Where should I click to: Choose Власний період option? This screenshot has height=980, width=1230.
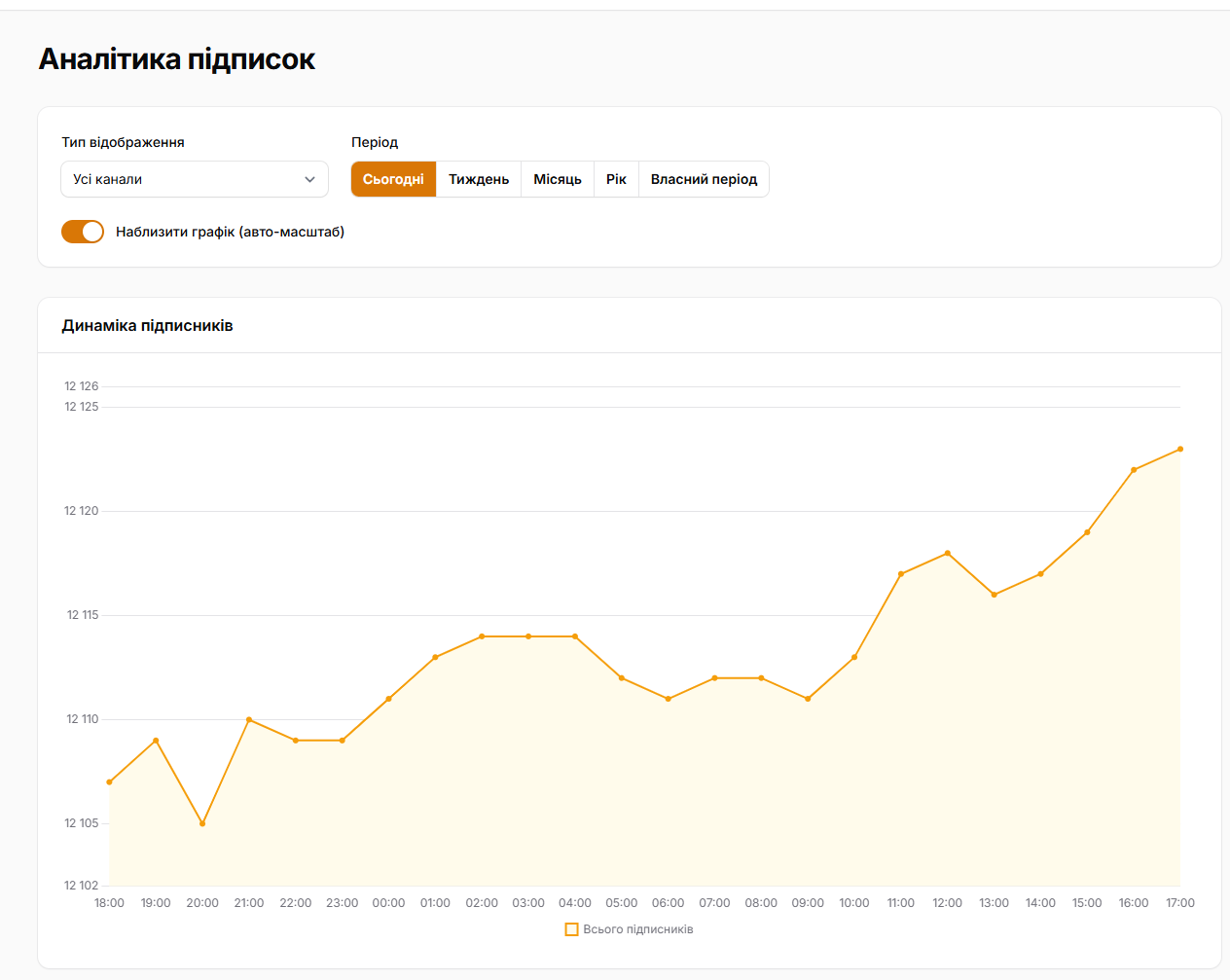[704, 179]
